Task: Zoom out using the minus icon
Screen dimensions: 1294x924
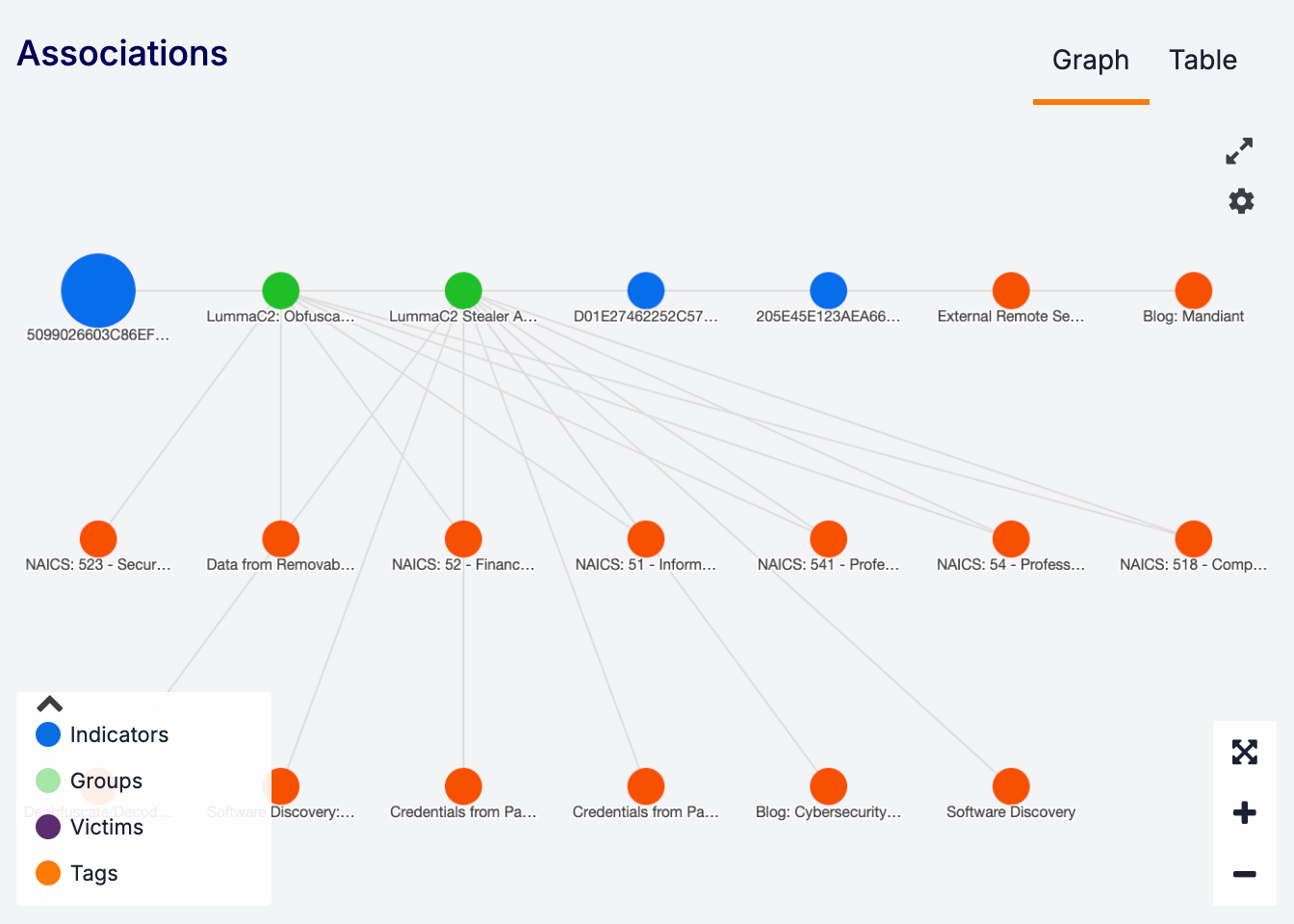Action: coord(1244,874)
